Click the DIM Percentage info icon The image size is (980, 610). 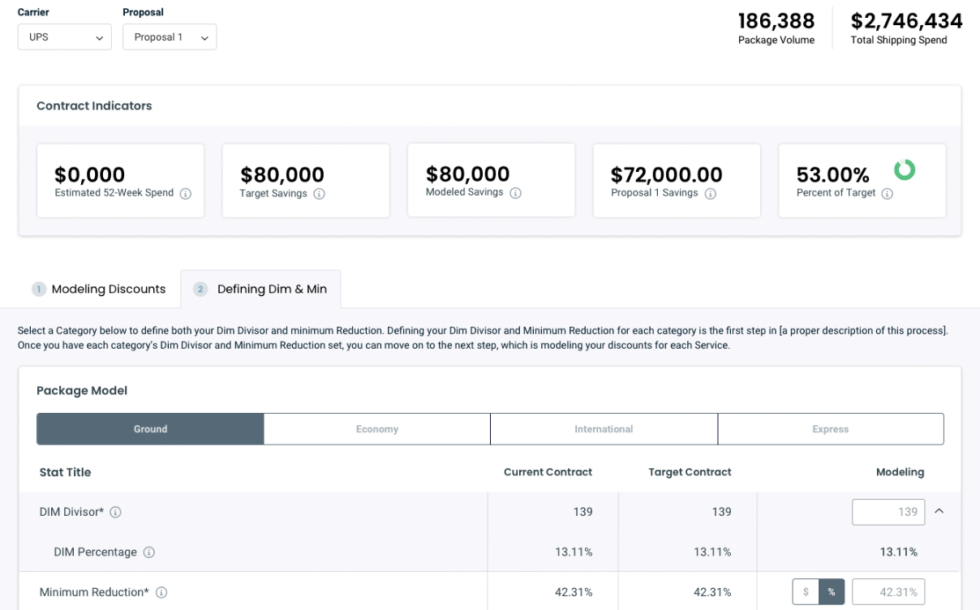[150, 551]
